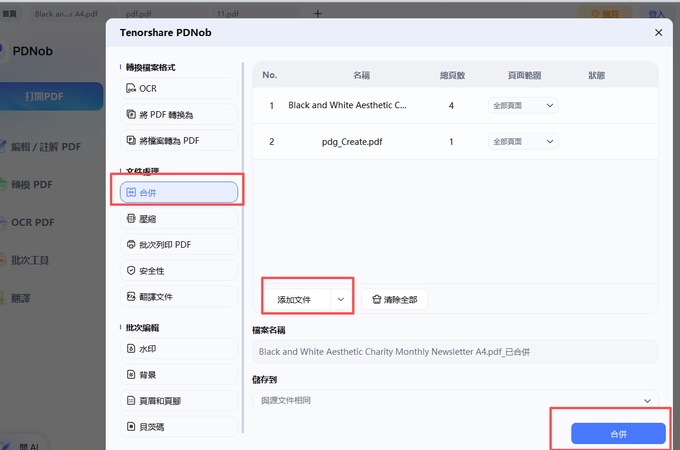Select the Black and White Aesthetic C... file row

pos(455,105)
